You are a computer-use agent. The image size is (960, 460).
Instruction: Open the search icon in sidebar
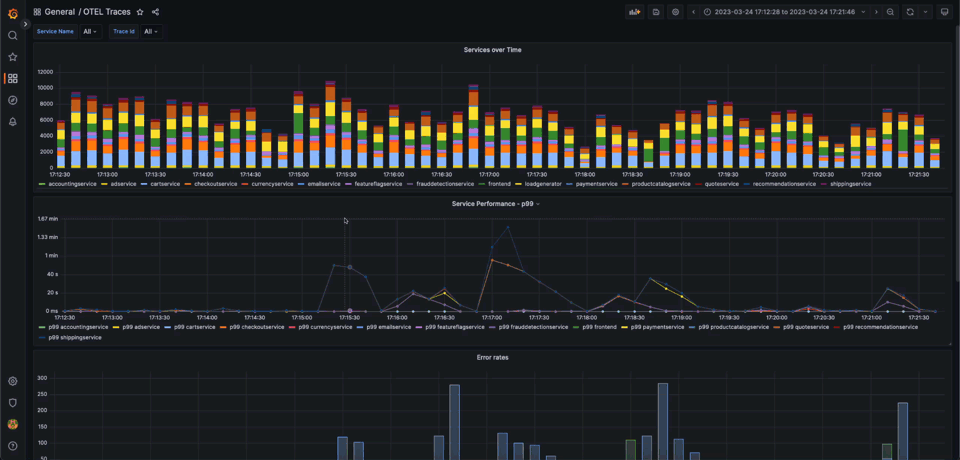point(13,36)
